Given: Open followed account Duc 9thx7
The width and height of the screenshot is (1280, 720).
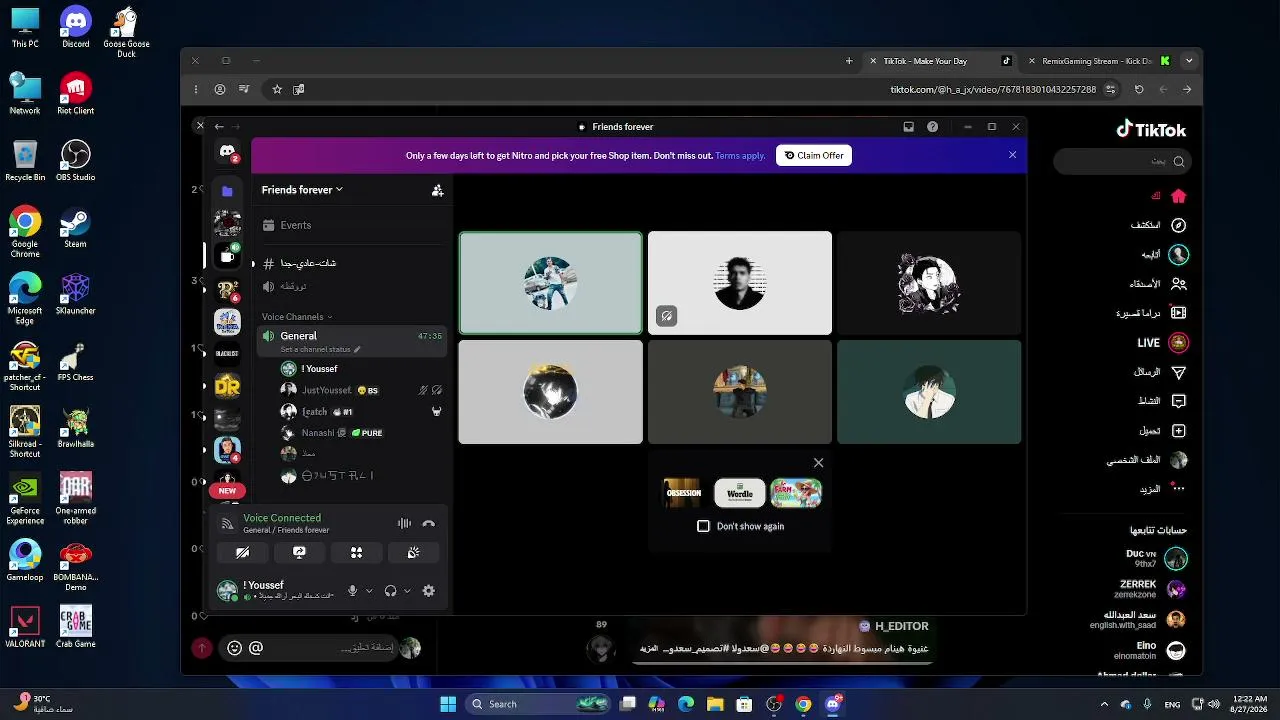Looking at the screenshot, I should (x=1155, y=559).
